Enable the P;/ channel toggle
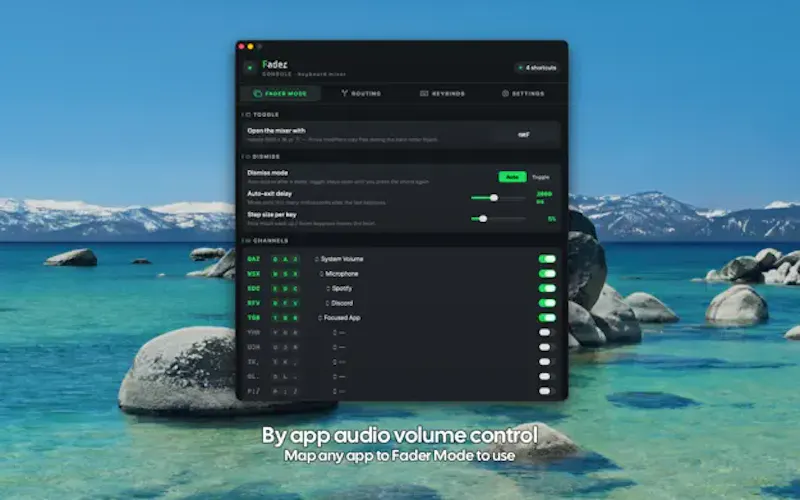The width and height of the screenshot is (800, 500). (x=547, y=392)
